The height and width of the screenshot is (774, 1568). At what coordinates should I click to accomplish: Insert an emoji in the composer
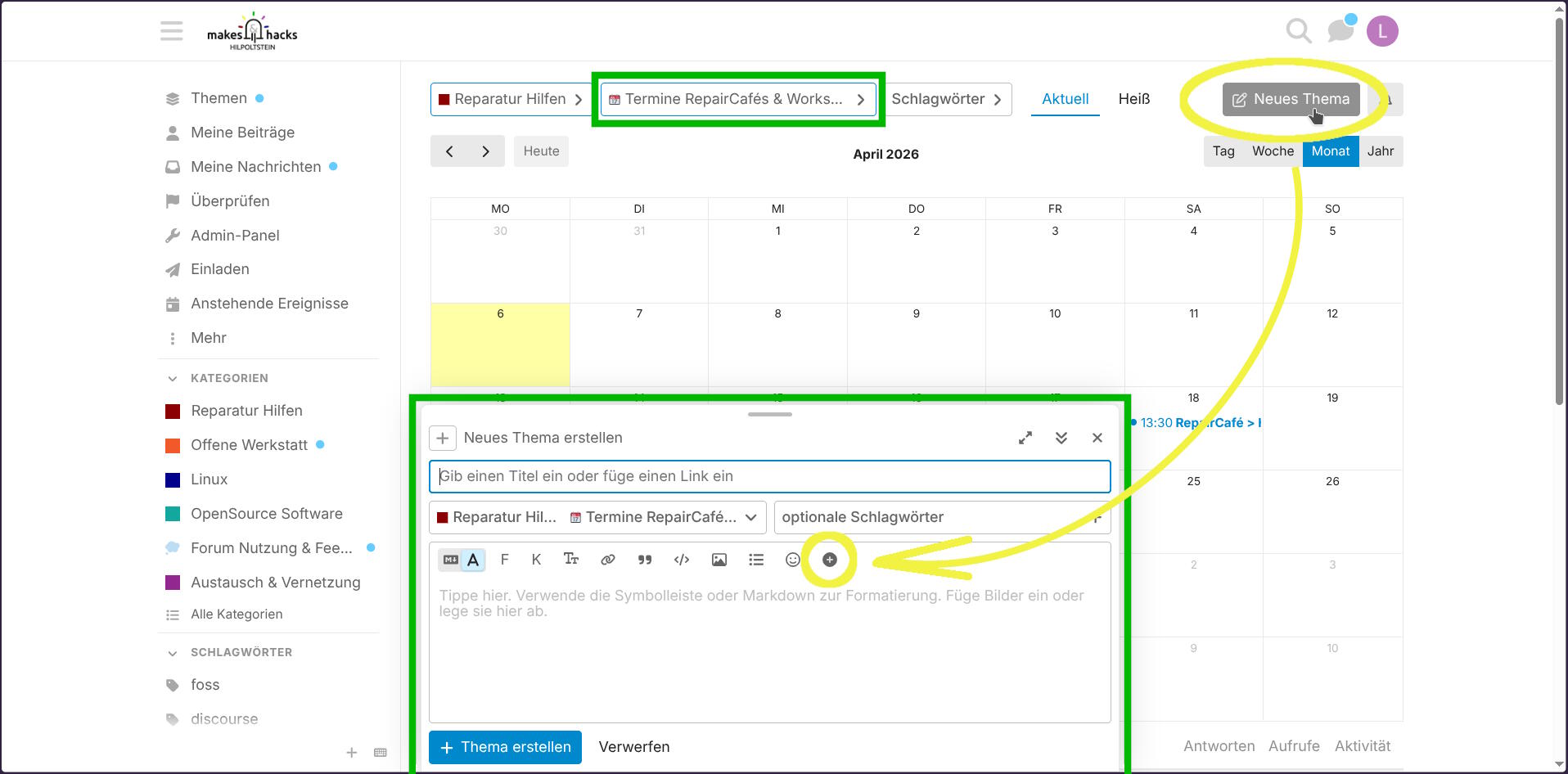click(792, 560)
